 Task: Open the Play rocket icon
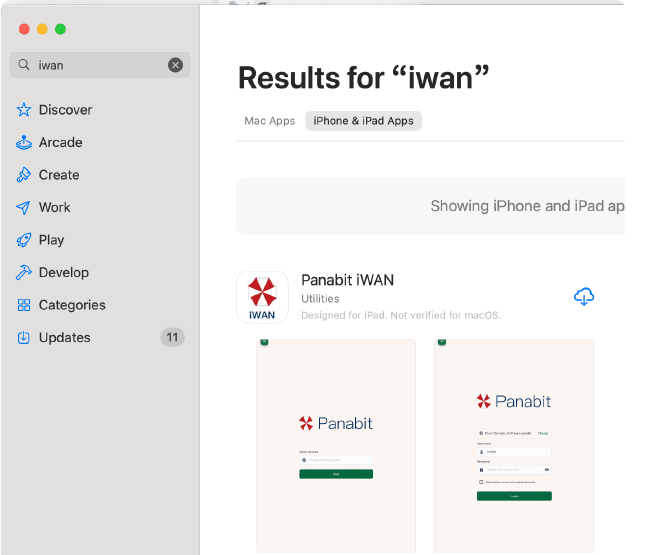tap(24, 240)
